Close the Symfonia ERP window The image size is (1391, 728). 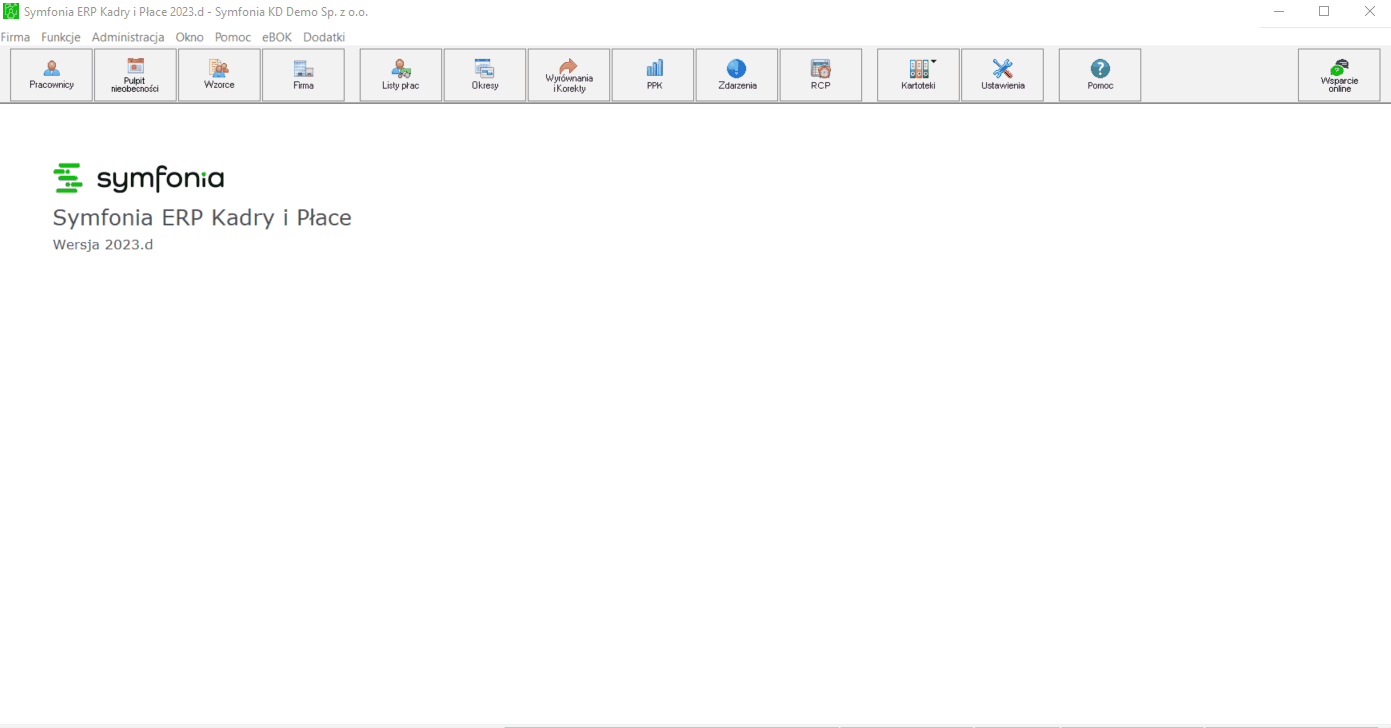(1369, 11)
